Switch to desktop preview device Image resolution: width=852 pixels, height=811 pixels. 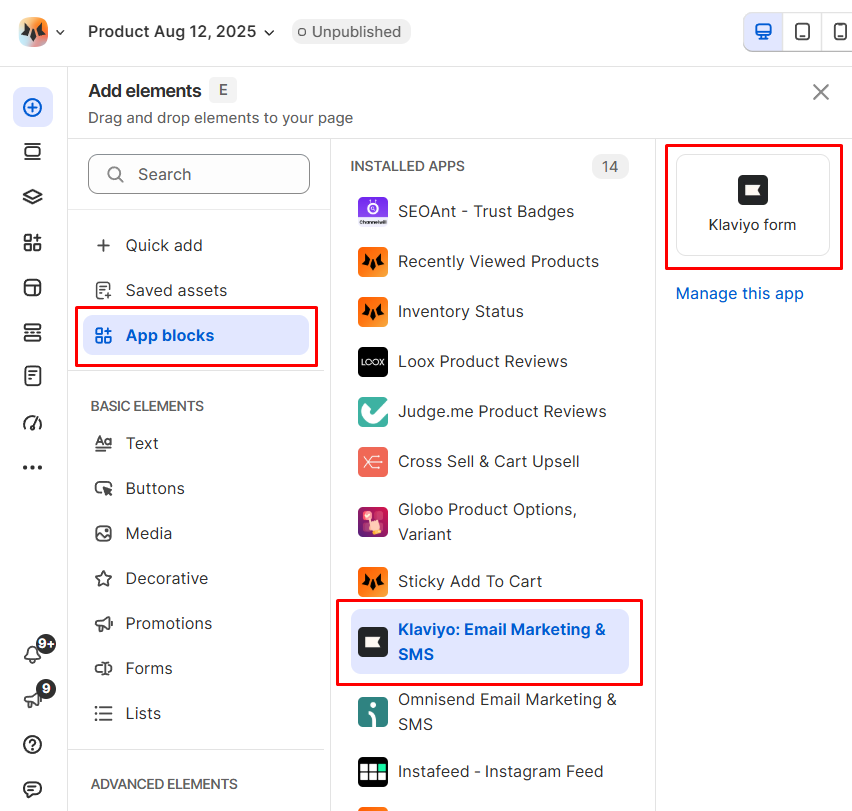click(x=763, y=32)
